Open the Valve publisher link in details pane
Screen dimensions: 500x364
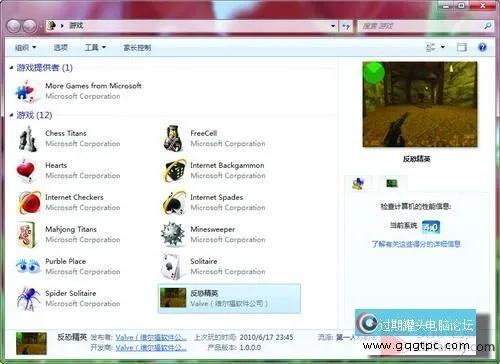coord(151,337)
